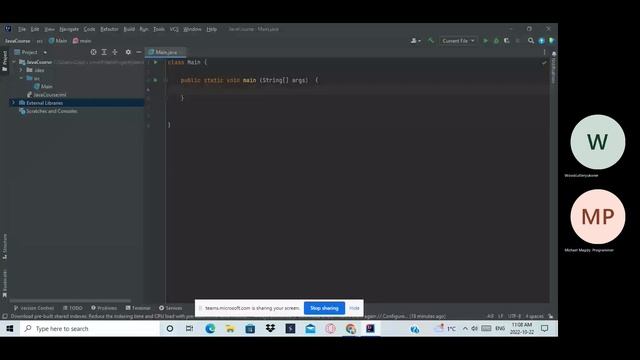Open the Problems tool window
This screenshot has width=640, height=360.
pyautogui.click(x=104, y=308)
